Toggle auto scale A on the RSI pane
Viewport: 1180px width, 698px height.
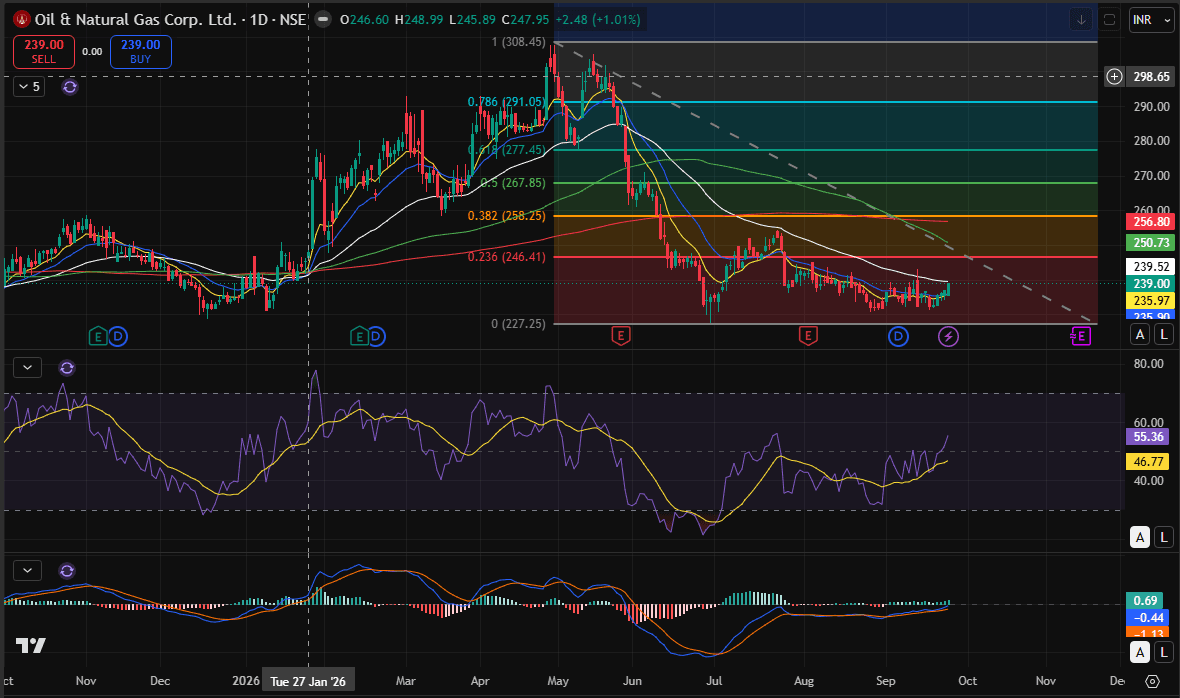tap(1140, 537)
